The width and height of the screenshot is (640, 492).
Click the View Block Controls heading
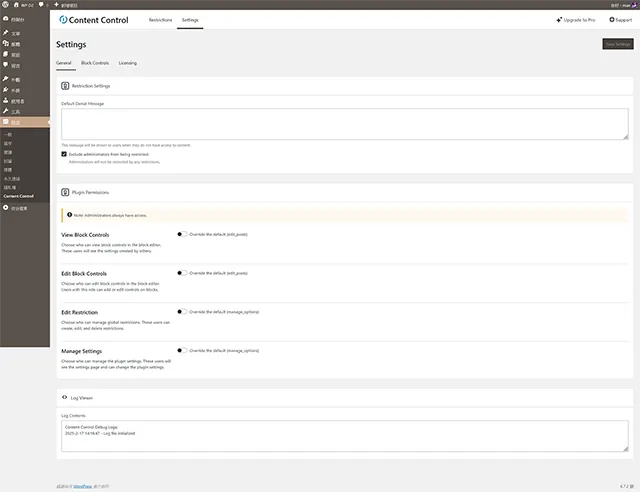tap(85, 235)
